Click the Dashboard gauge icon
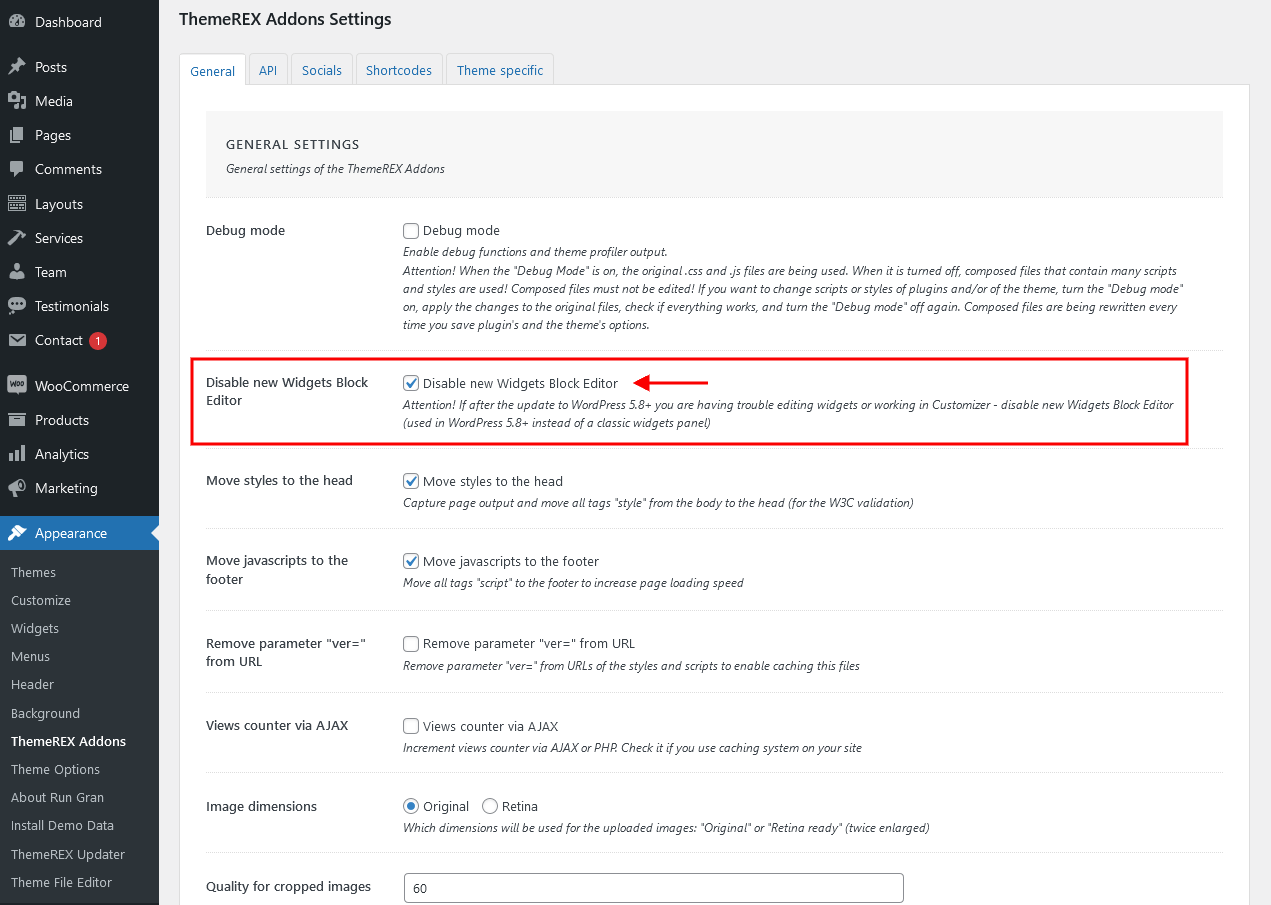The height and width of the screenshot is (905, 1271). click(x=17, y=22)
